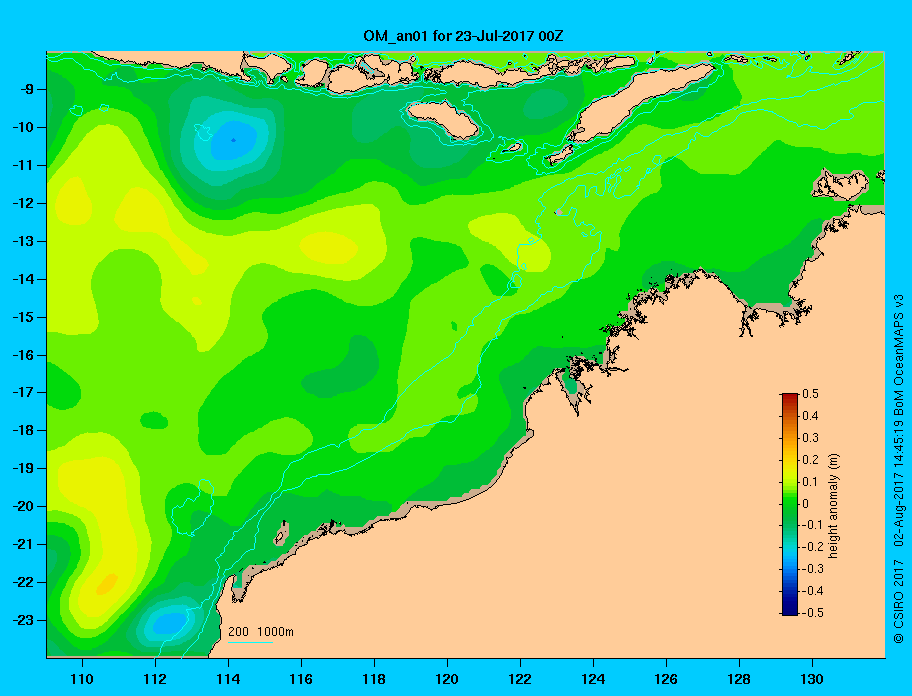Click the "0.4" colorbar label
The width and height of the screenshot is (912, 696).
811,416
